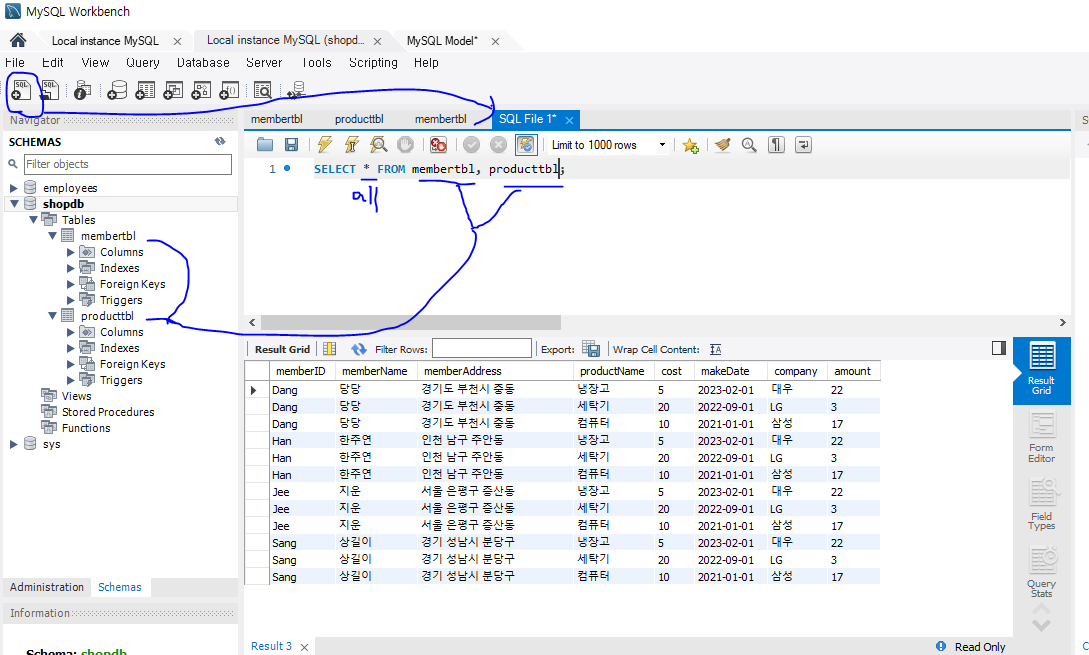Image resolution: width=1089 pixels, height=655 pixels.
Task: Open the Workbench home screen icon
Action: click(18, 40)
